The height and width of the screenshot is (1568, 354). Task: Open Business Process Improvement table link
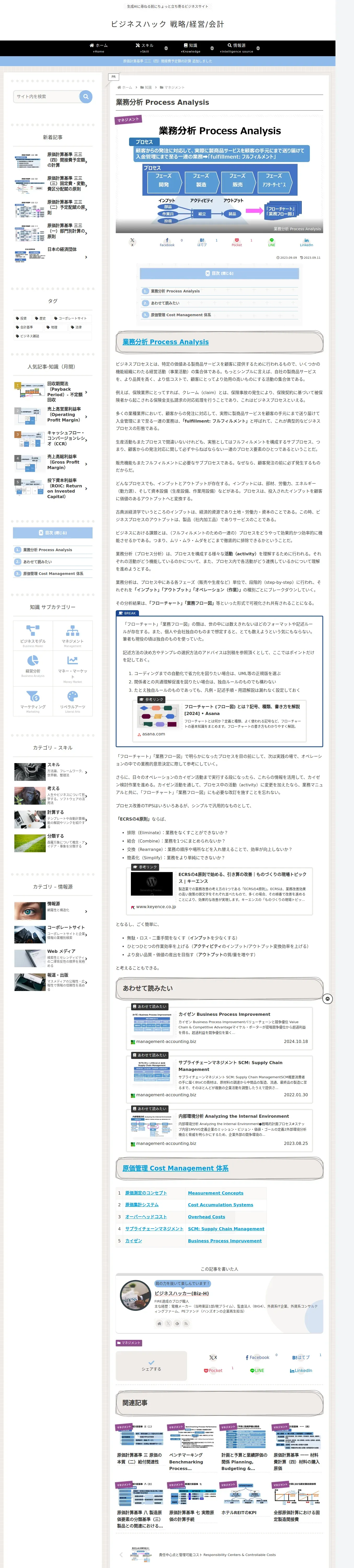(x=224, y=1241)
